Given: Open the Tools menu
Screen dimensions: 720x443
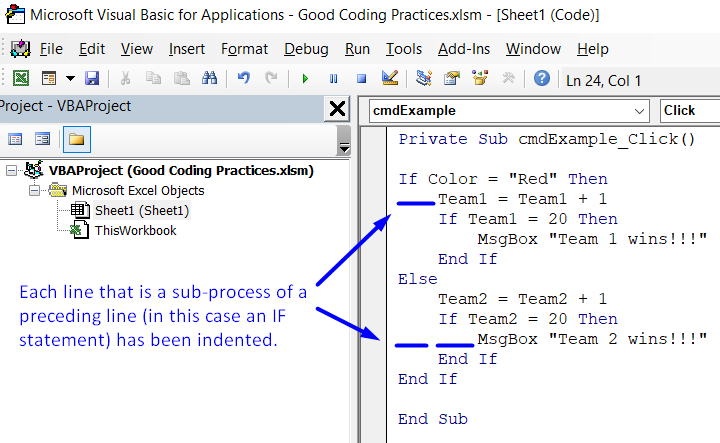Looking at the screenshot, I should pos(404,49).
